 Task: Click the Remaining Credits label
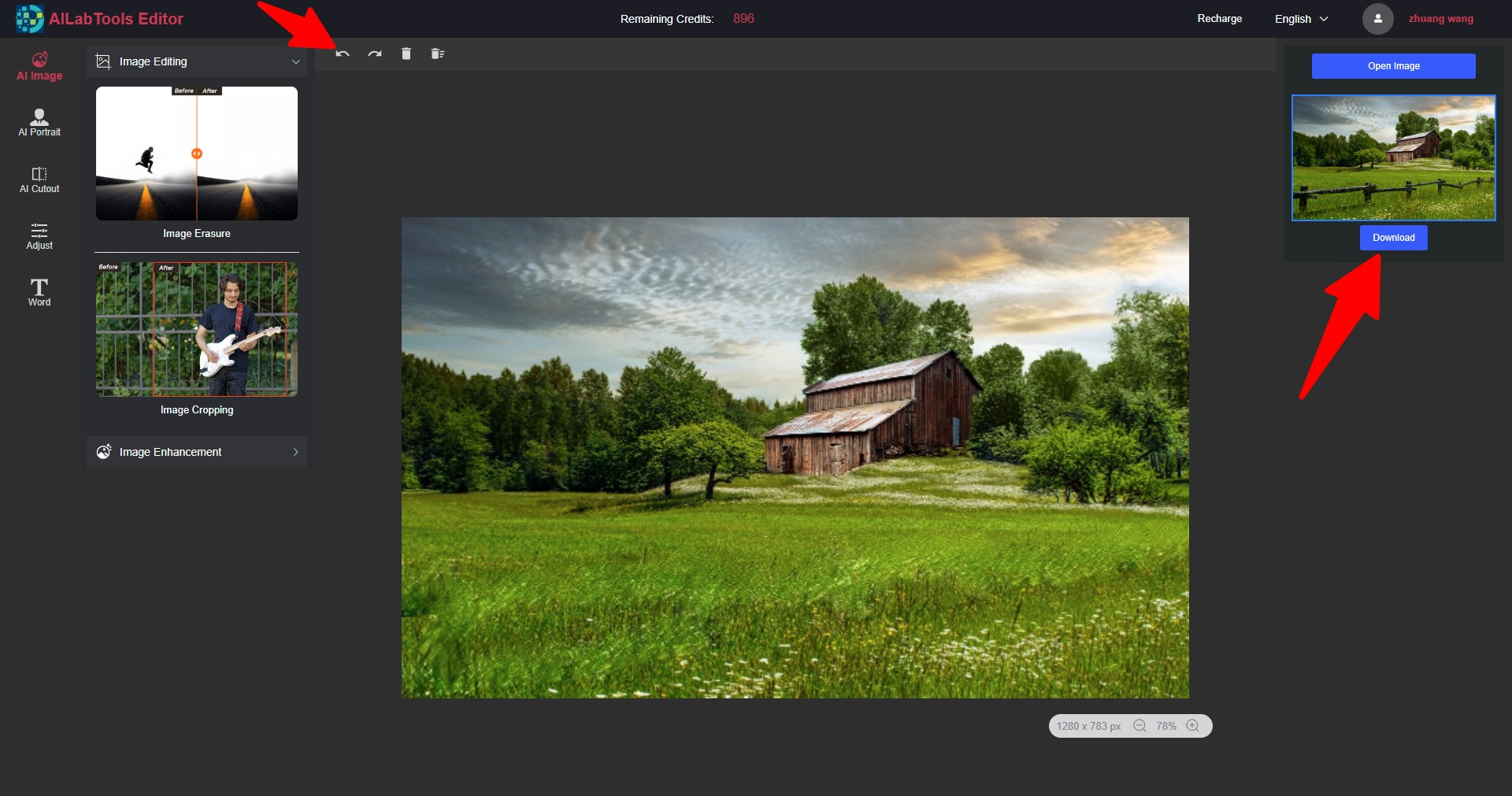click(x=667, y=19)
